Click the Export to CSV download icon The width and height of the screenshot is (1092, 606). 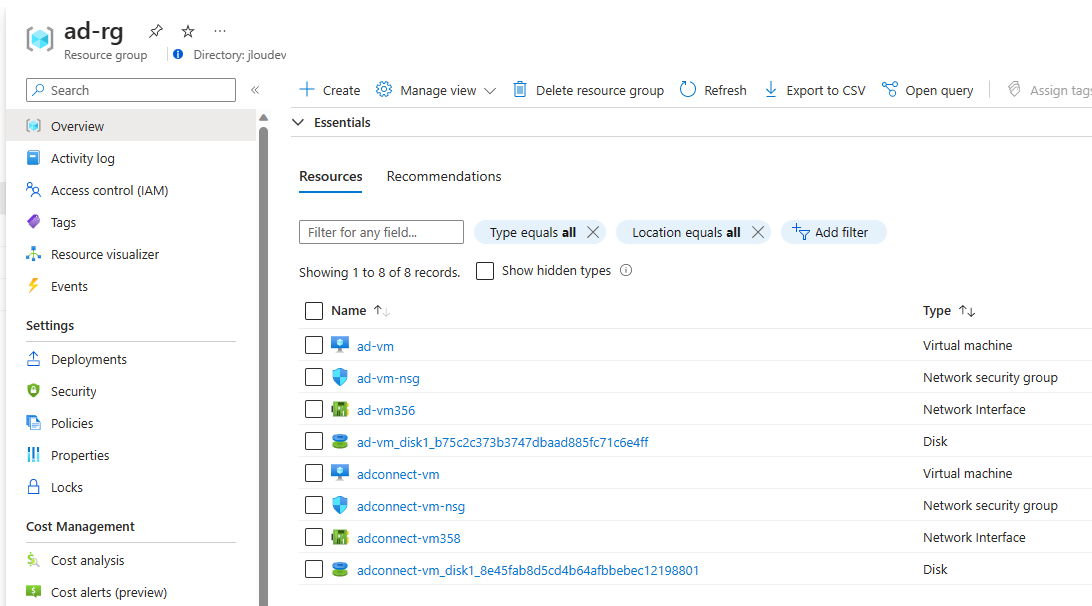click(771, 90)
